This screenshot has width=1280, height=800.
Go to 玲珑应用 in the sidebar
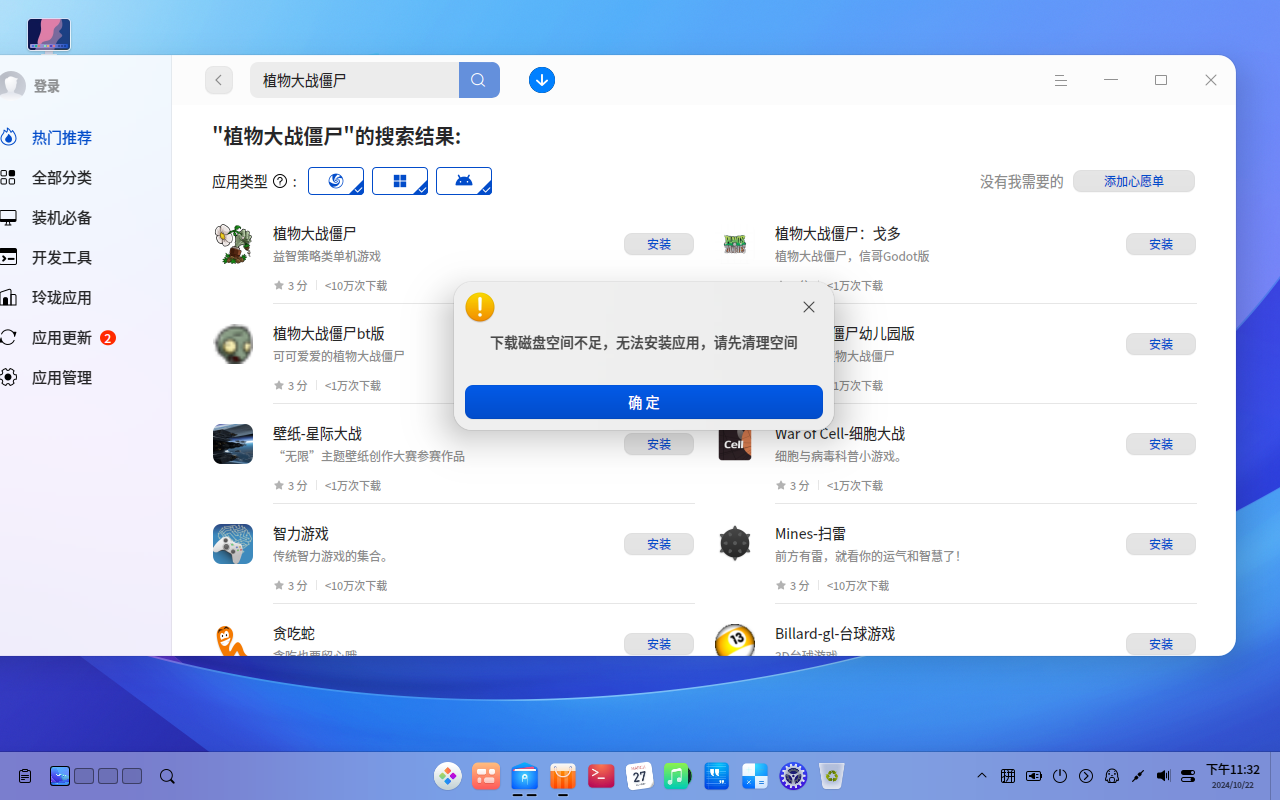61,297
